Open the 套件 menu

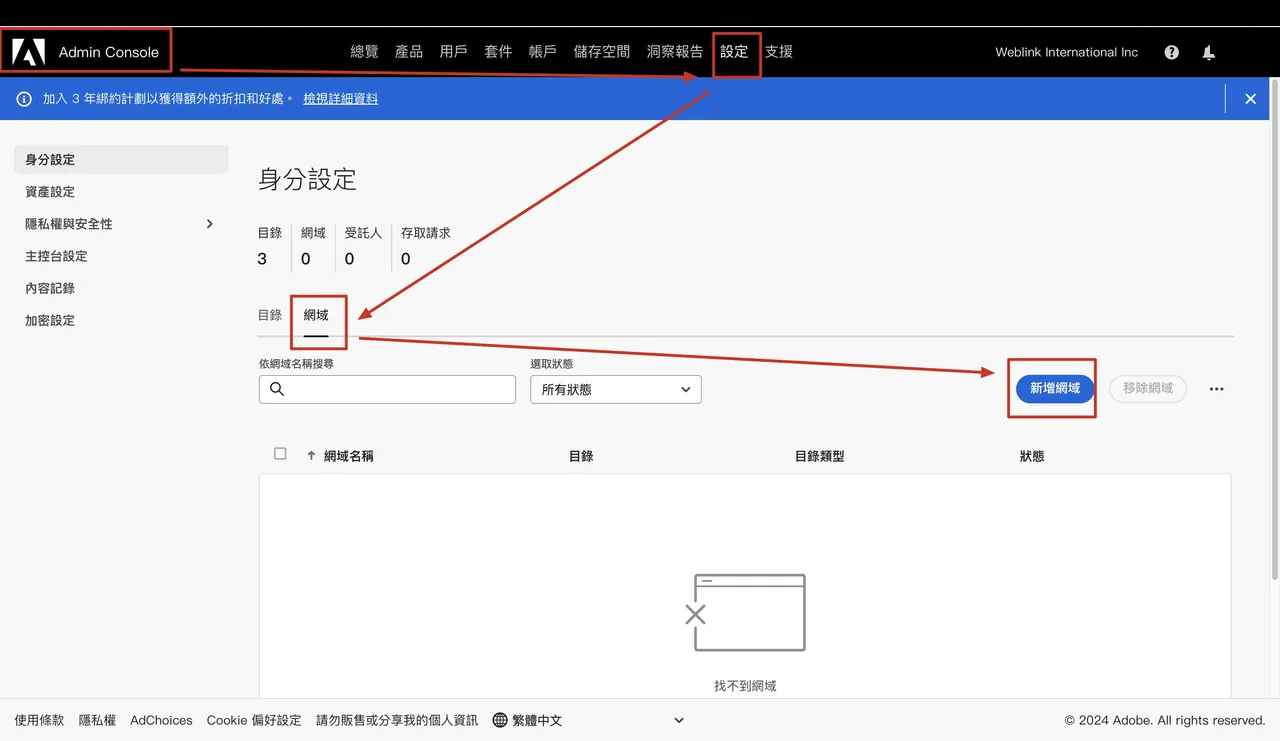498,52
